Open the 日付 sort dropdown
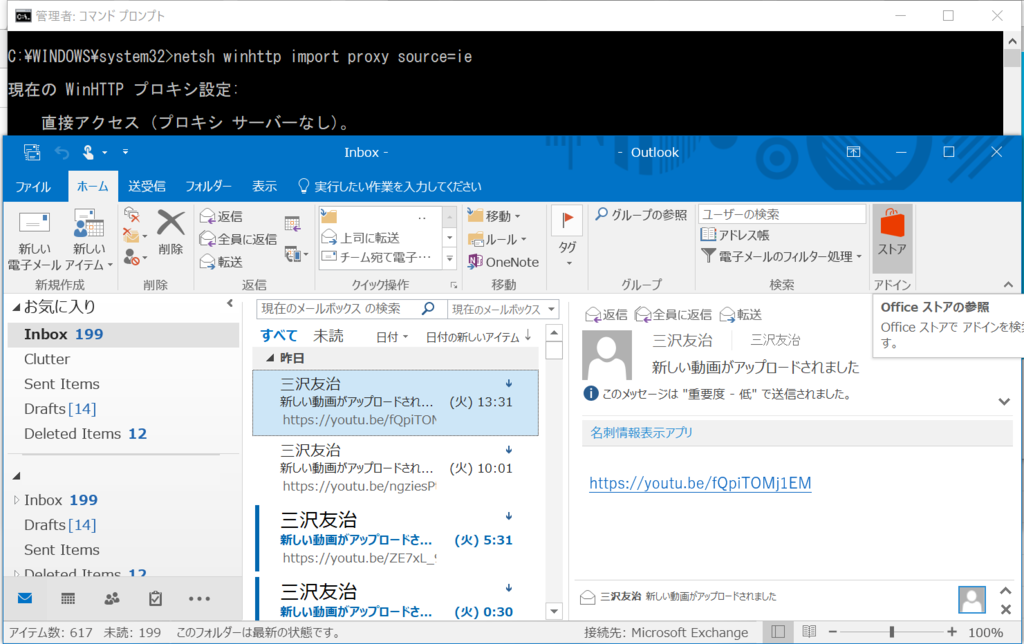 [391, 337]
